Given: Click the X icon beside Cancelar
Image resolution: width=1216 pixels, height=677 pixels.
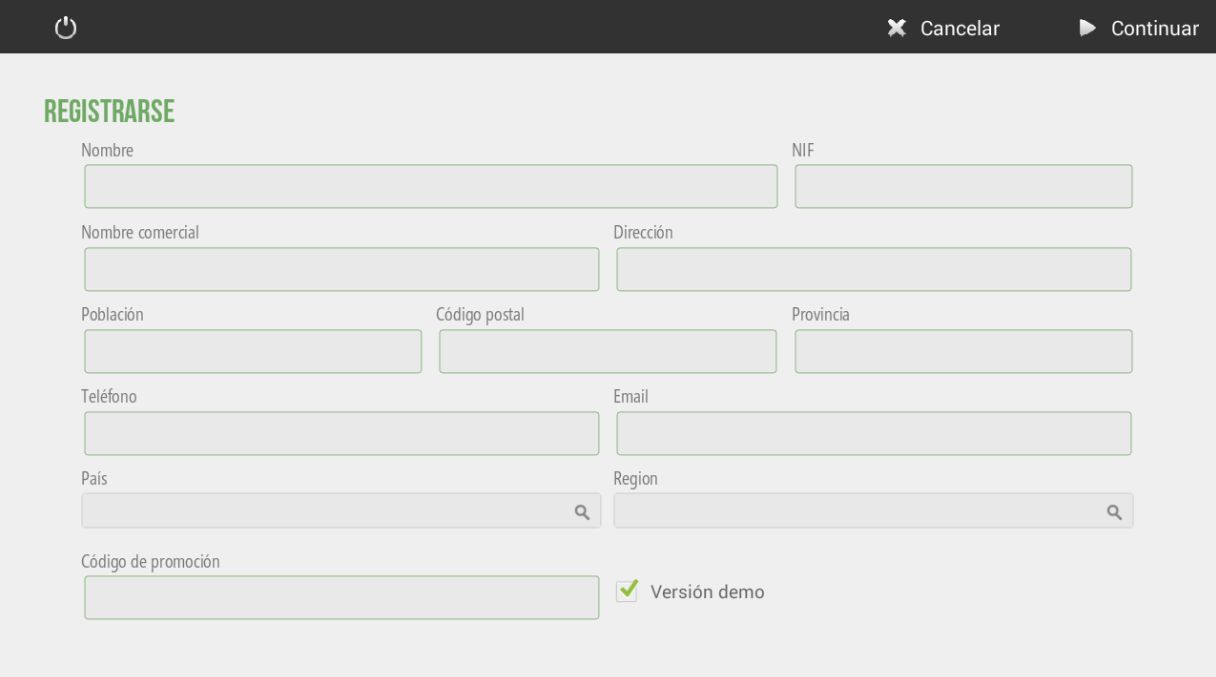Looking at the screenshot, I should coord(896,29).
